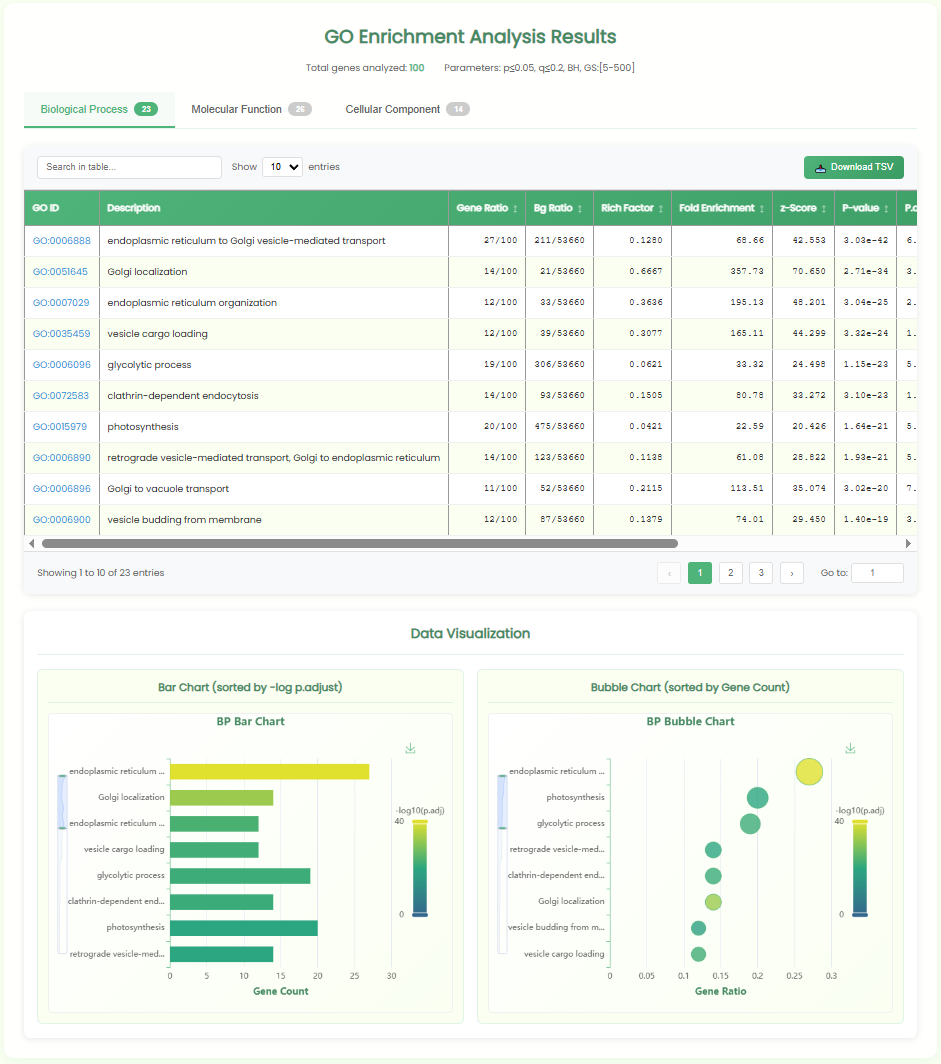Screen dimensions: 941x1064
Task: Click the z-Score sort icon
Action: pos(824,209)
